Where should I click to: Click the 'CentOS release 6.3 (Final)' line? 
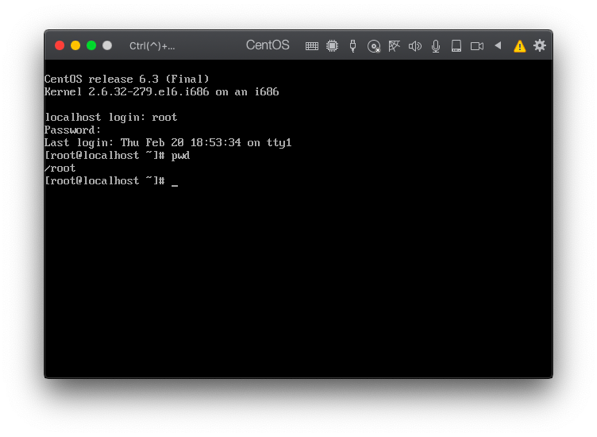(127, 79)
